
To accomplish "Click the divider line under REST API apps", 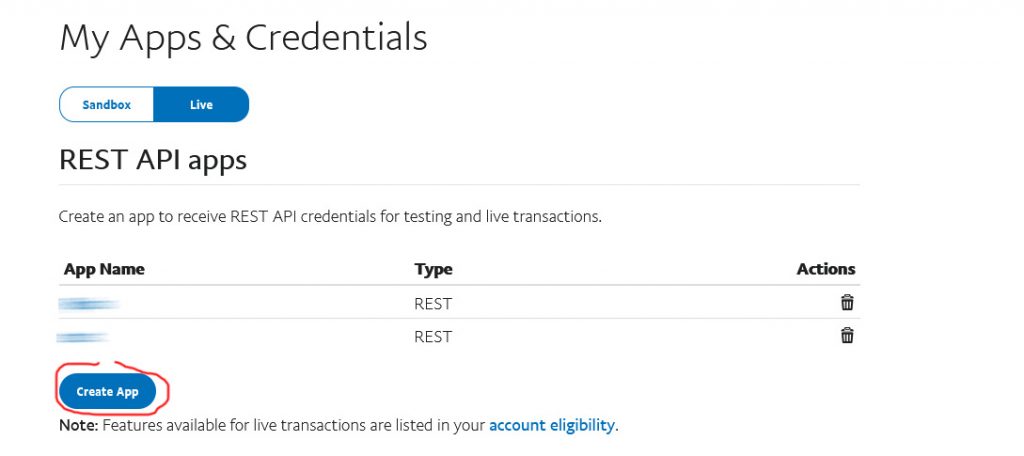I will click(459, 185).
